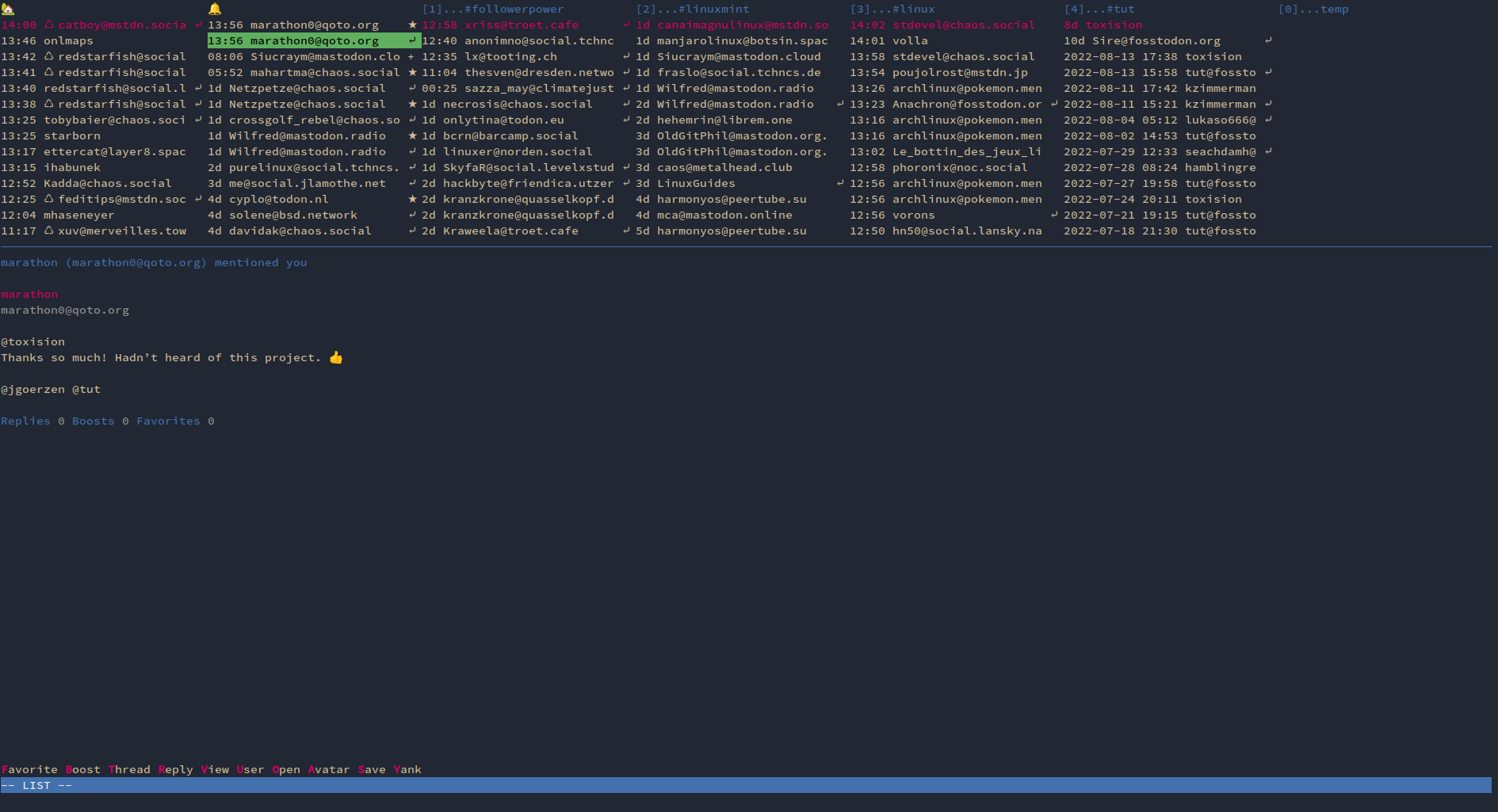Choose the Boost action in the bottom bar
This screenshot has height=812, width=1498.
(83, 769)
